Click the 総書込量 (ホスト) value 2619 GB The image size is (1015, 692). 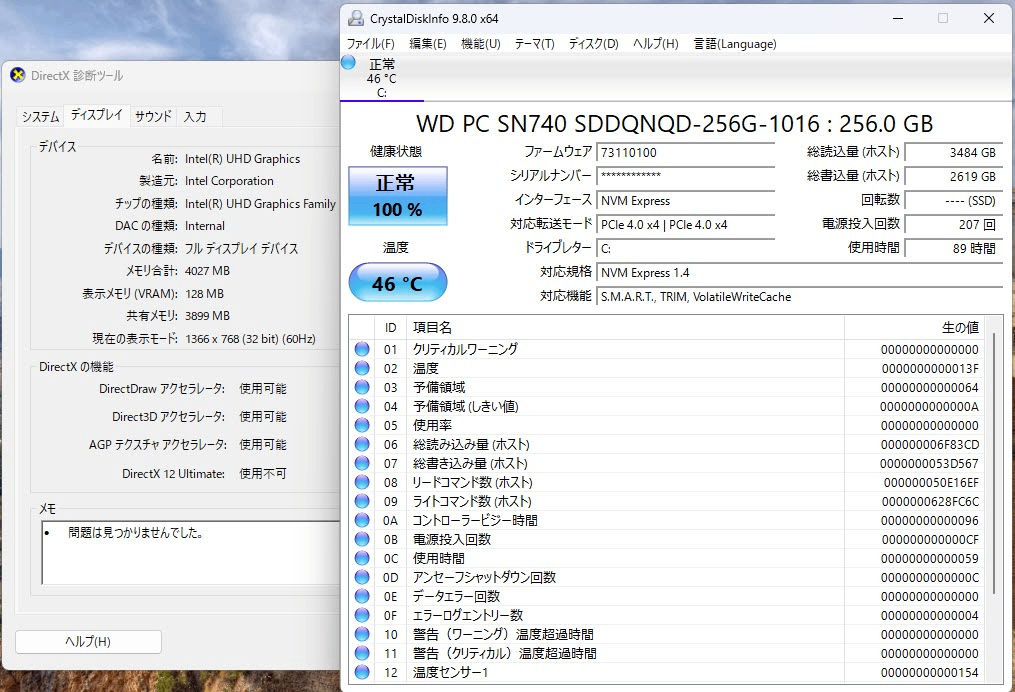pyautogui.click(x=954, y=176)
